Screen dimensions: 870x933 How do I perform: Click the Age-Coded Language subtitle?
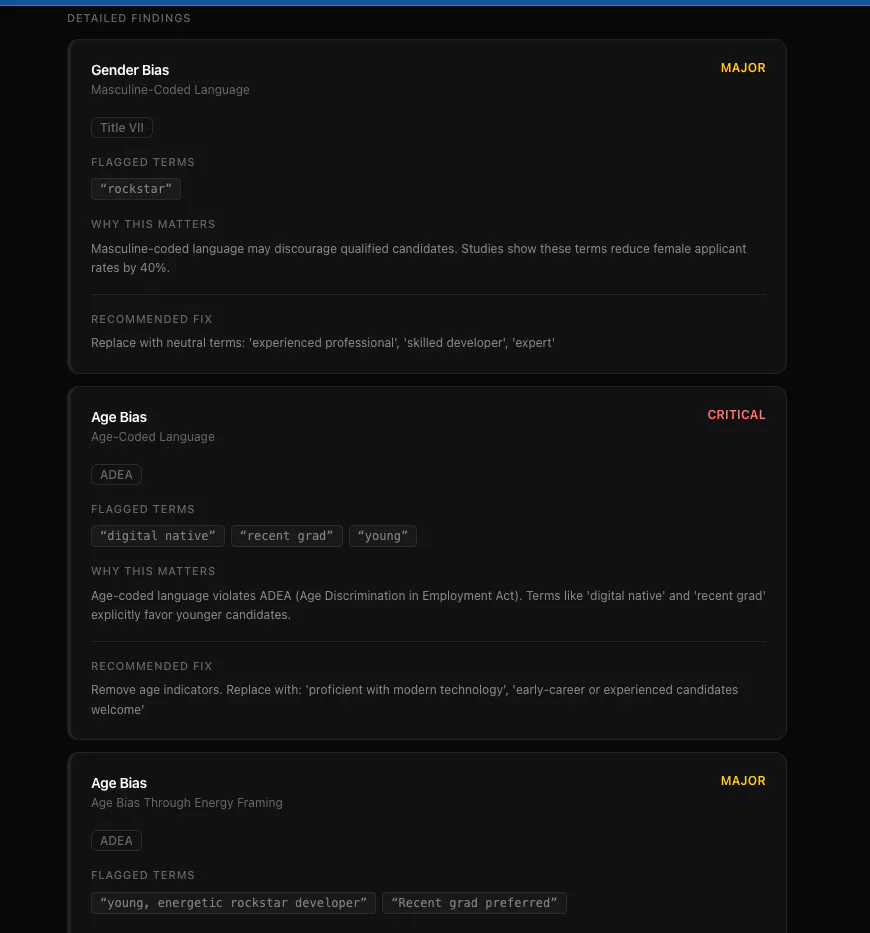(x=152, y=437)
